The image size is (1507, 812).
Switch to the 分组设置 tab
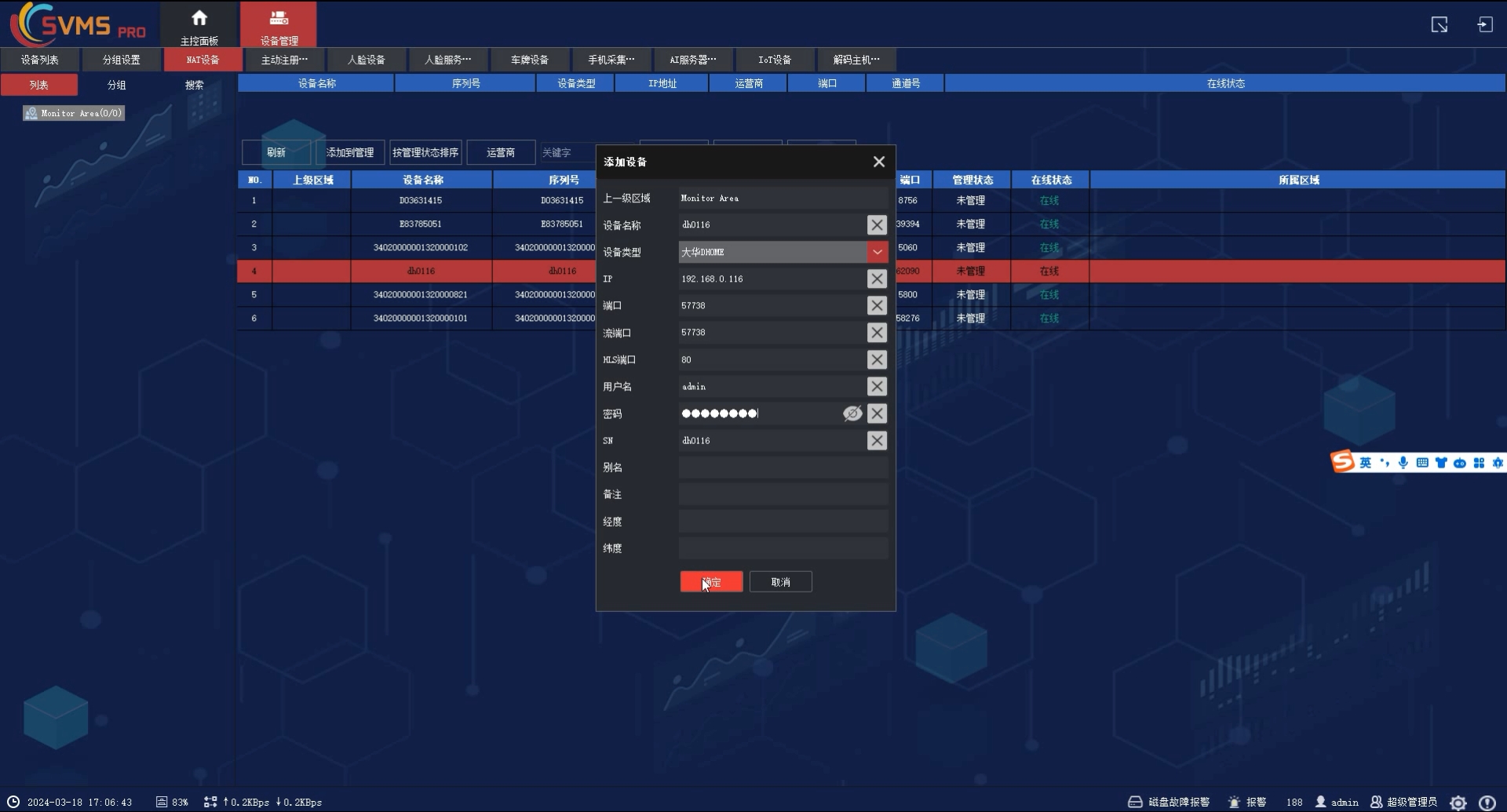pos(122,60)
